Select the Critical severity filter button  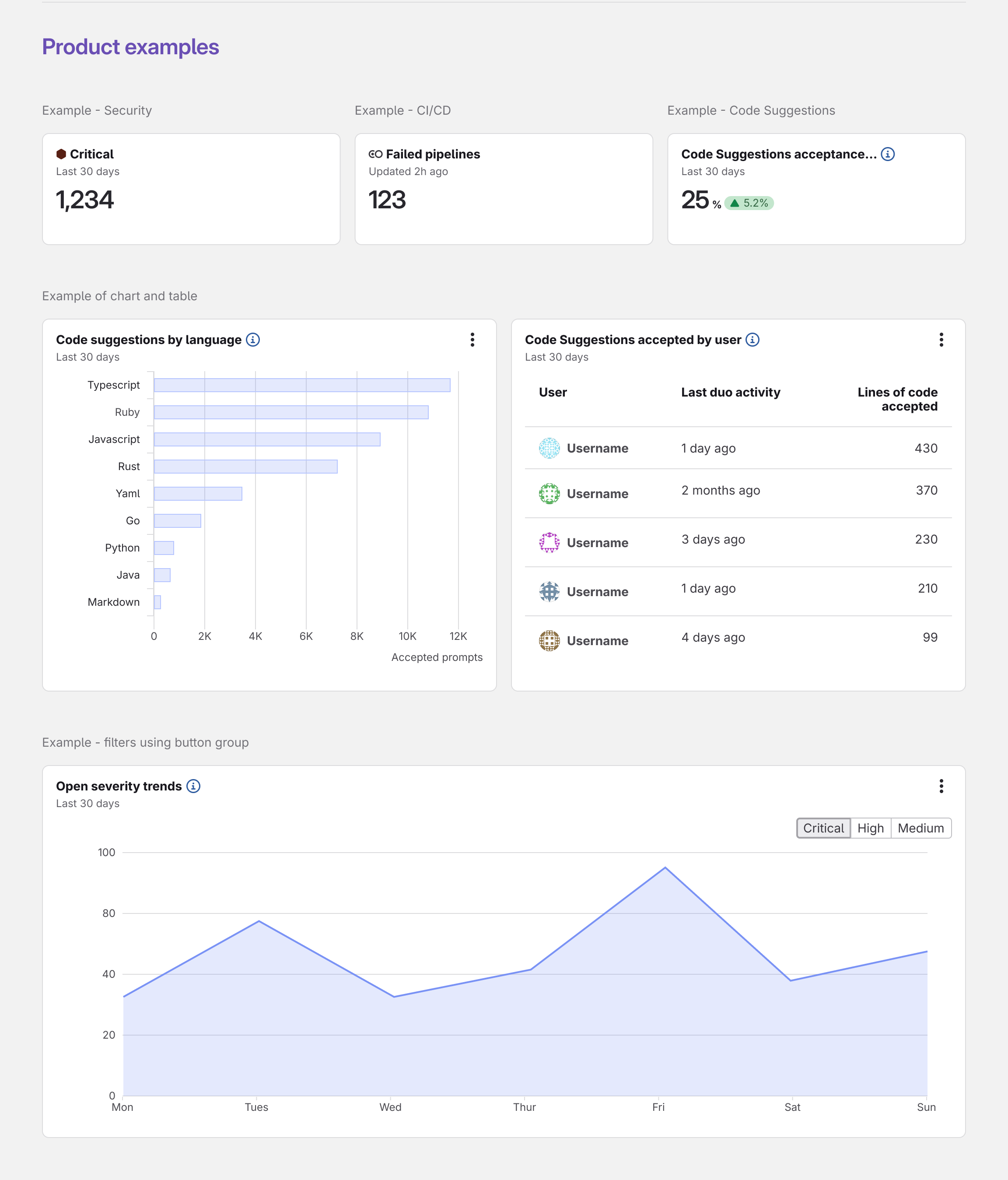tap(823, 828)
